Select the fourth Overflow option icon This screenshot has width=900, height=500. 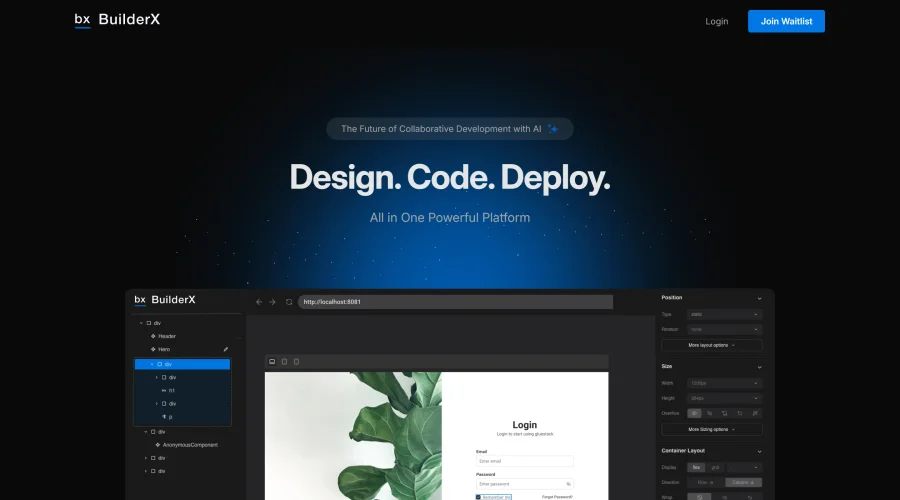740,413
